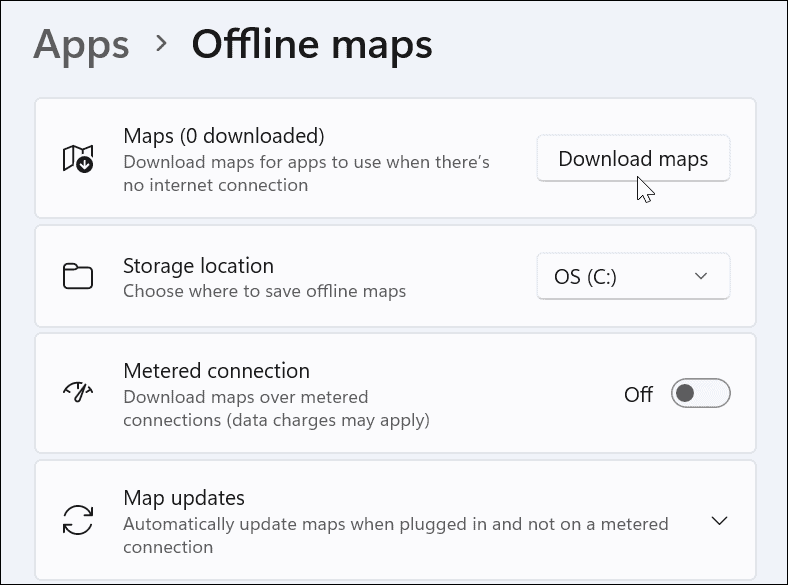This screenshot has height=585, width=788.
Task: Click the Storage location folder icon
Action: click(x=78, y=277)
